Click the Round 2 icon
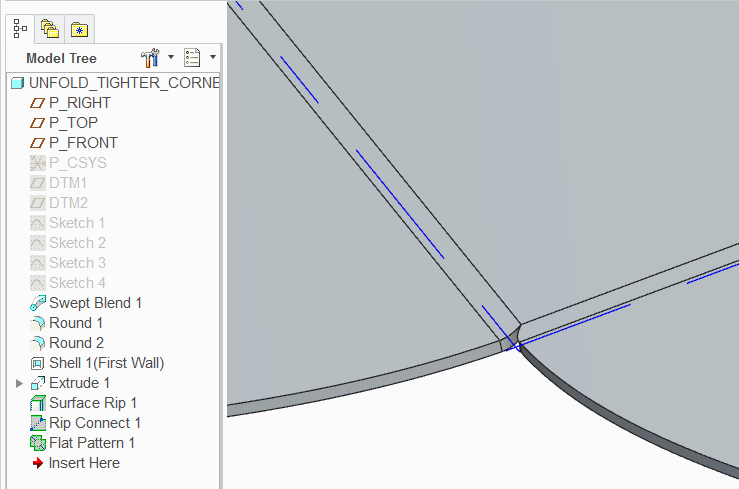 38,343
